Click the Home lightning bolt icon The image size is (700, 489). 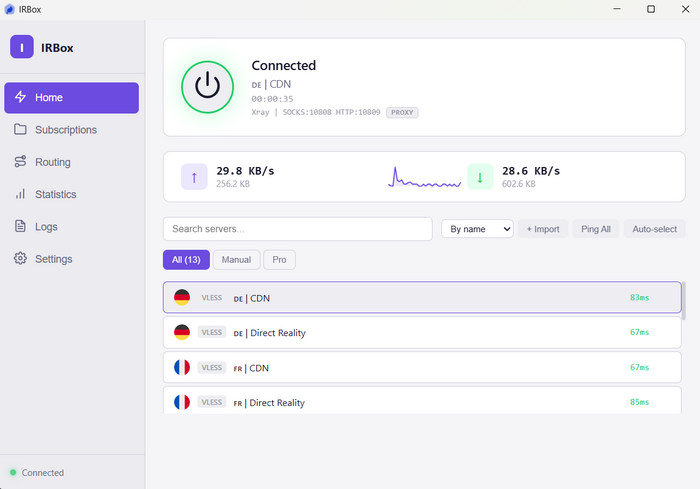[x=21, y=98]
